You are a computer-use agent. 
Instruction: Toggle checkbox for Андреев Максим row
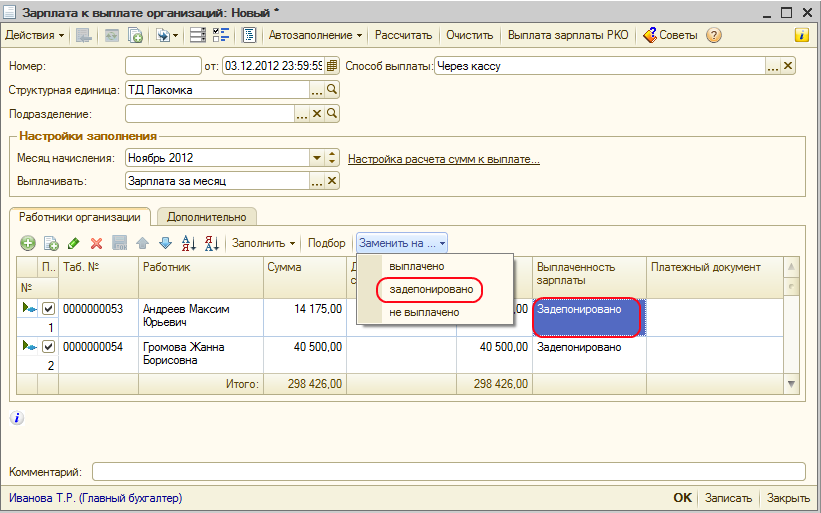pyautogui.click(x=48, y=310)
